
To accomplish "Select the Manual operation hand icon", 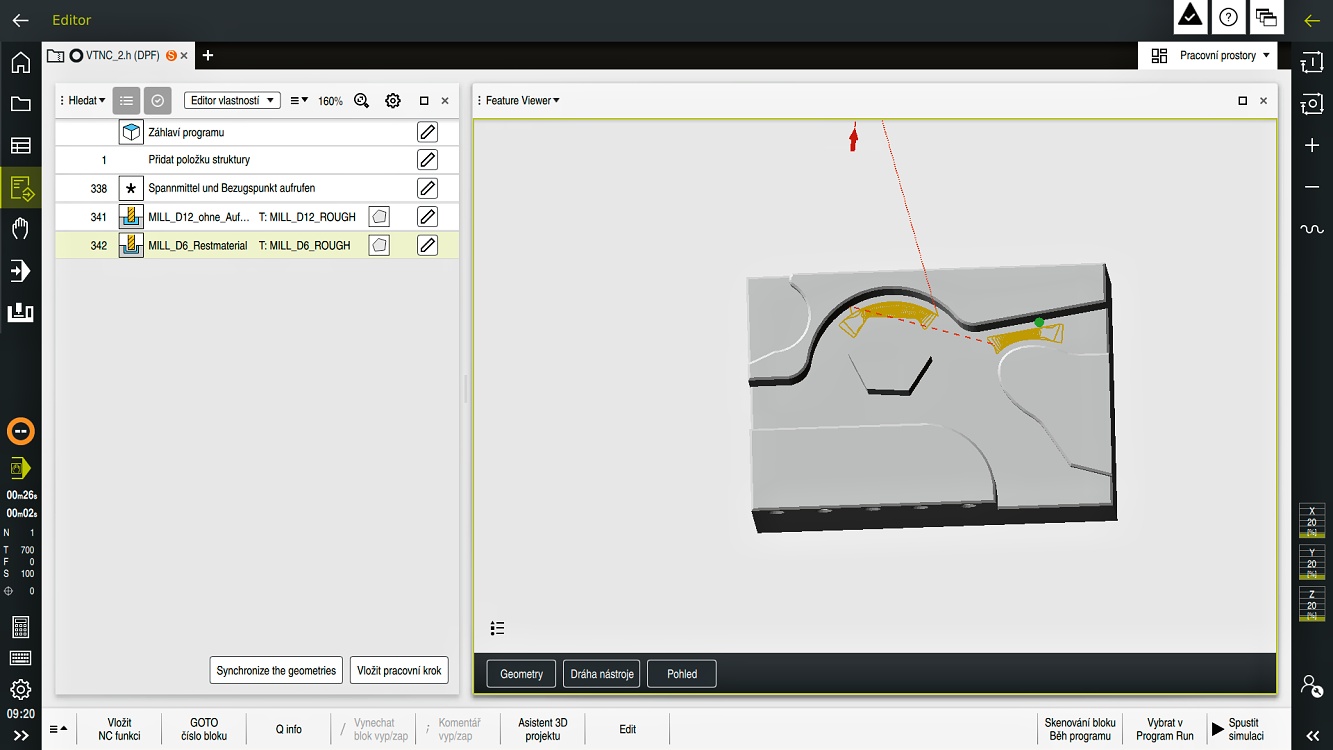I will [x=20, y=229].
